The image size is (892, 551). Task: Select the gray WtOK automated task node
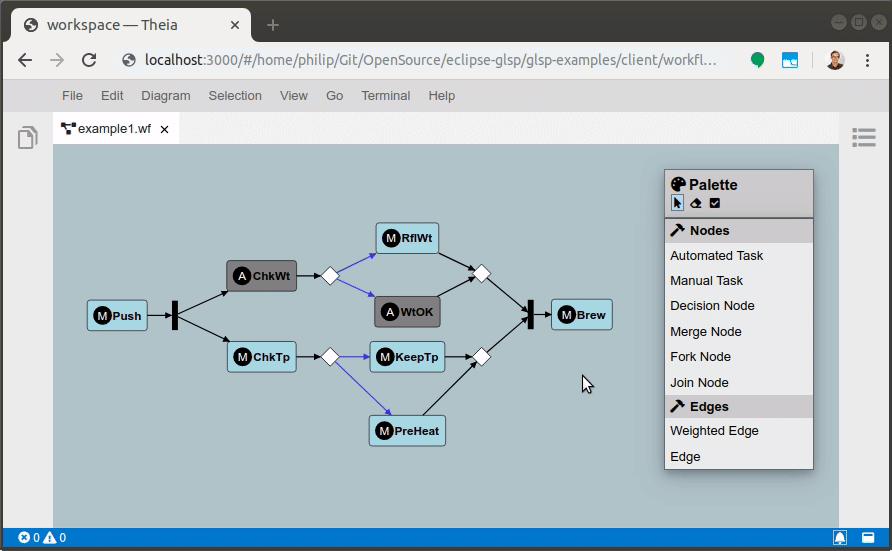(x=407, y=312)
